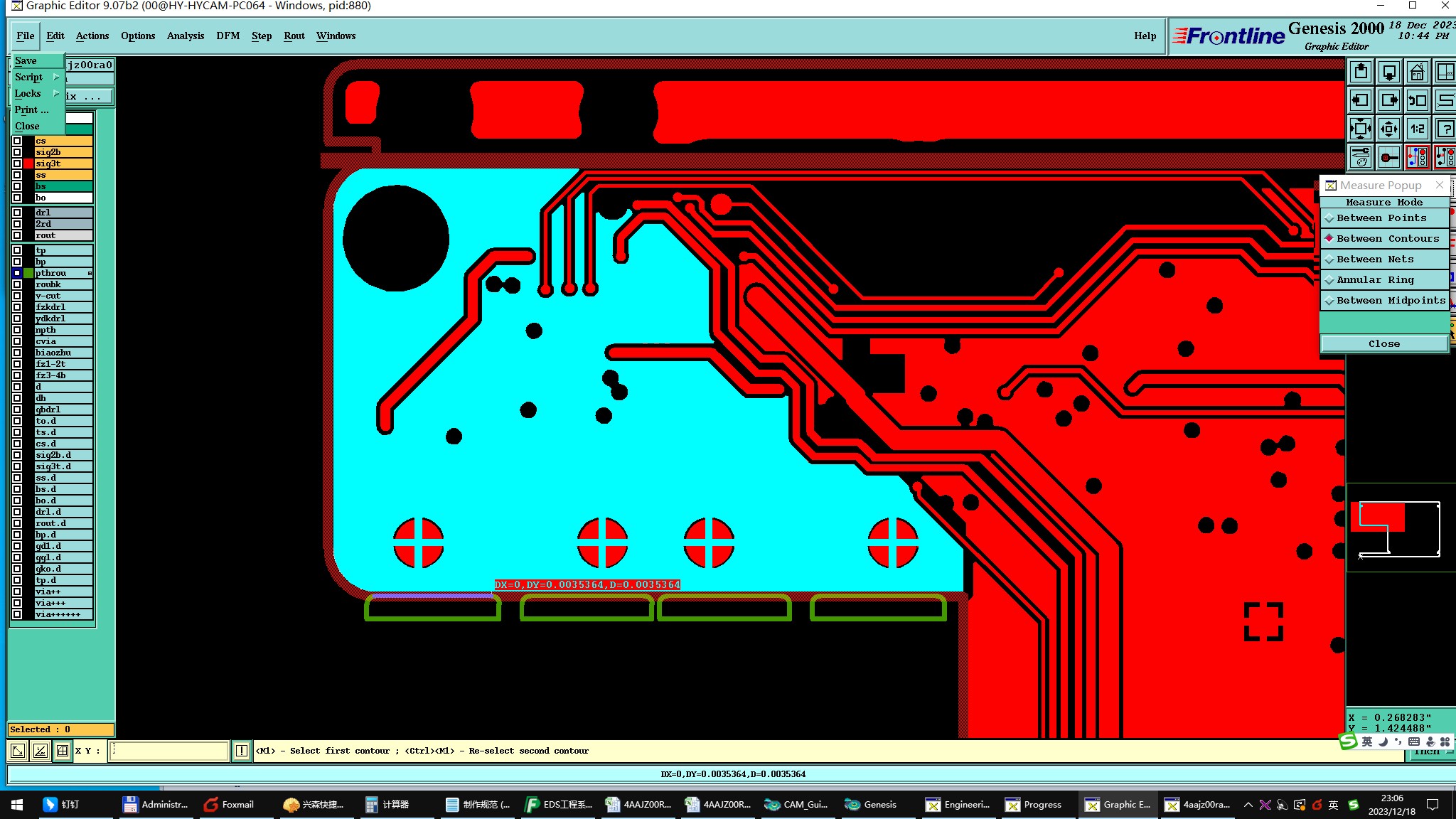This screenshot has width=1456, height=819.
Task: Select the biaozhu layer row
Action: click(x=63, y=353)
